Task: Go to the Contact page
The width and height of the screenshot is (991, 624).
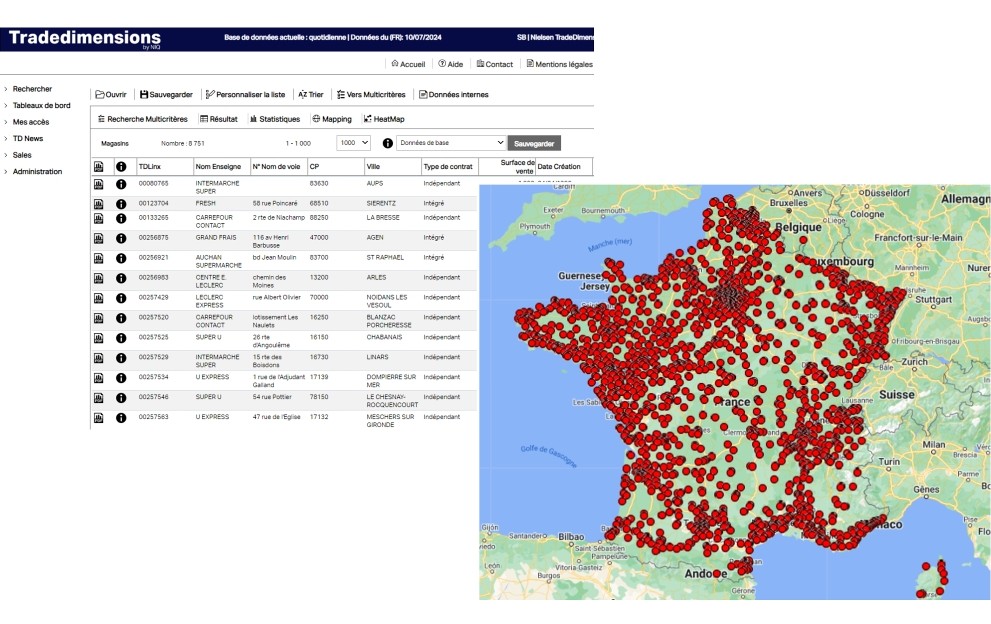Action: (495, 64)
